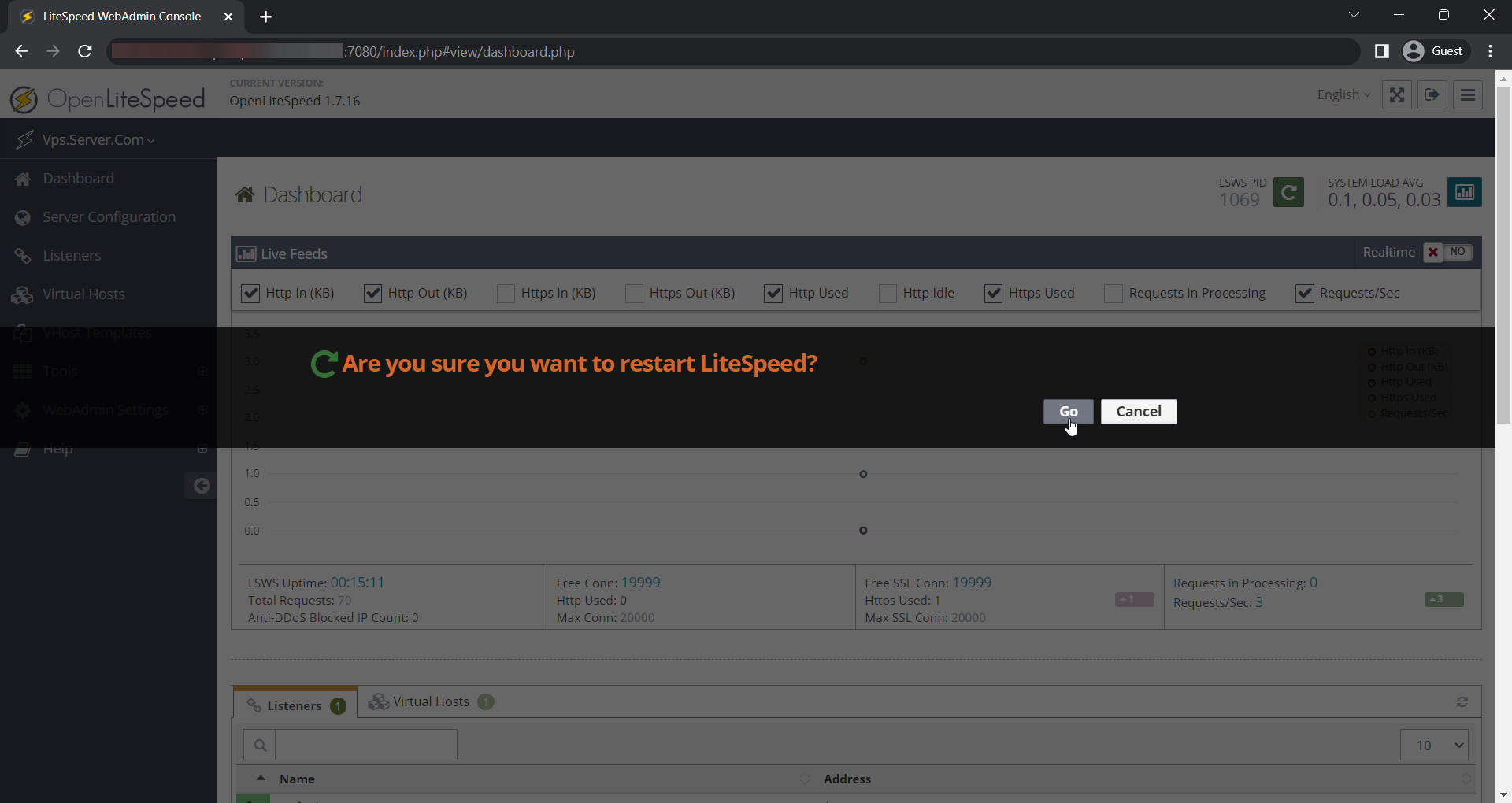Sort the table by Address column
The height and width of the screenshot is (803, 1512).
coord(847,779)
